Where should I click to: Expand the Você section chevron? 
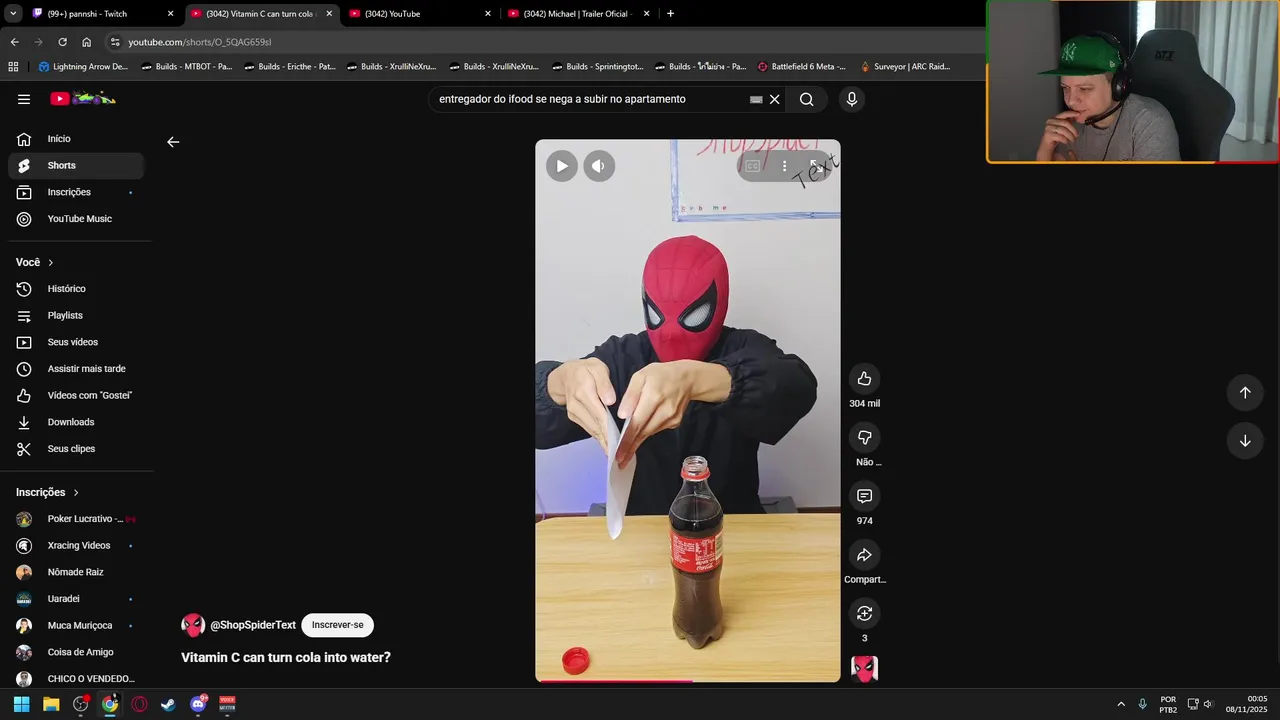[x=50, y=262]
